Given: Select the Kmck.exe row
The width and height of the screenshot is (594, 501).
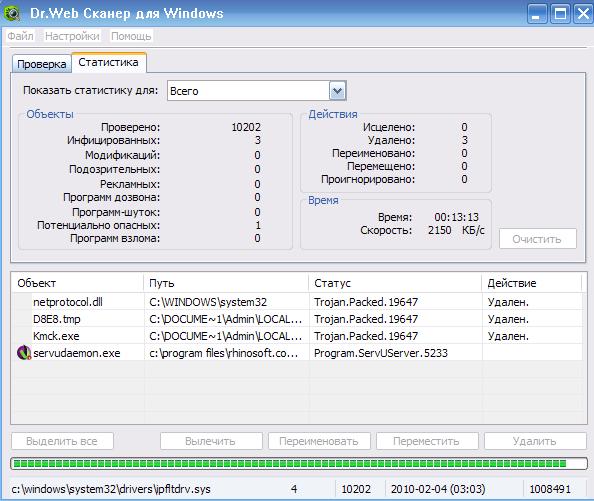Looking at the screenshot, I should [297, 336].
